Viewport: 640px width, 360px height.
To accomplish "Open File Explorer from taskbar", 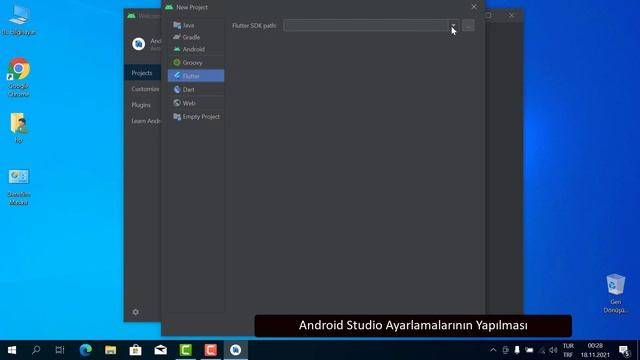I will 111,350.
